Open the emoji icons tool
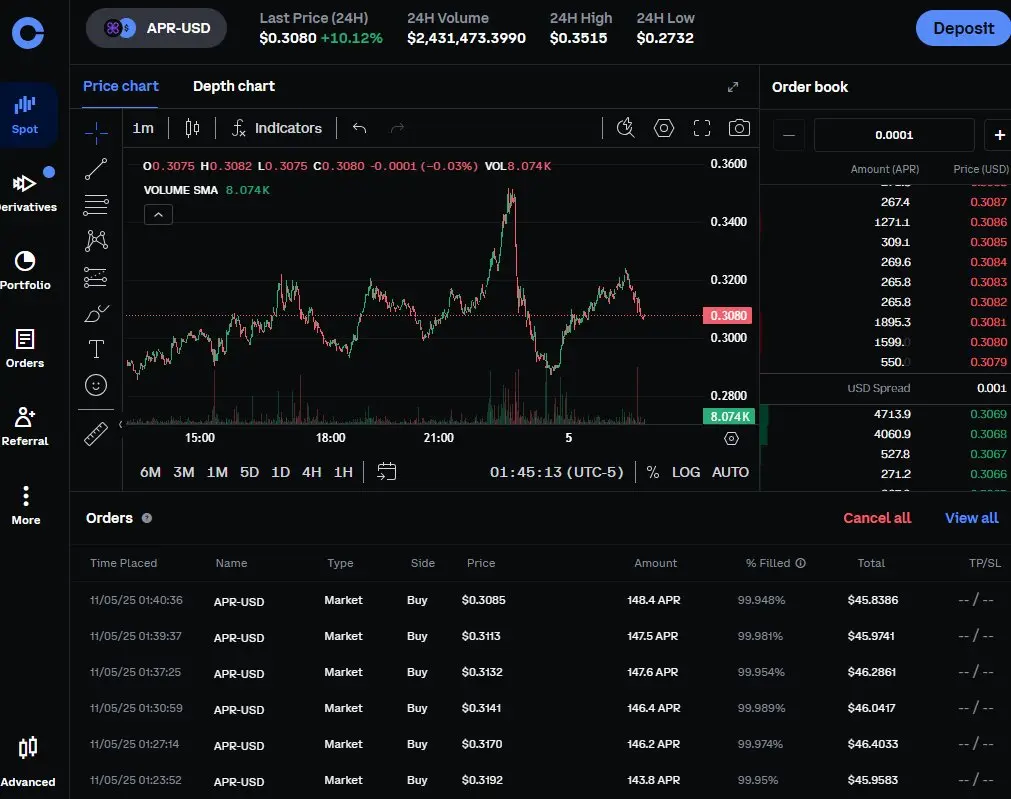This screenshot has width=1011, height=799. (96, 385)
